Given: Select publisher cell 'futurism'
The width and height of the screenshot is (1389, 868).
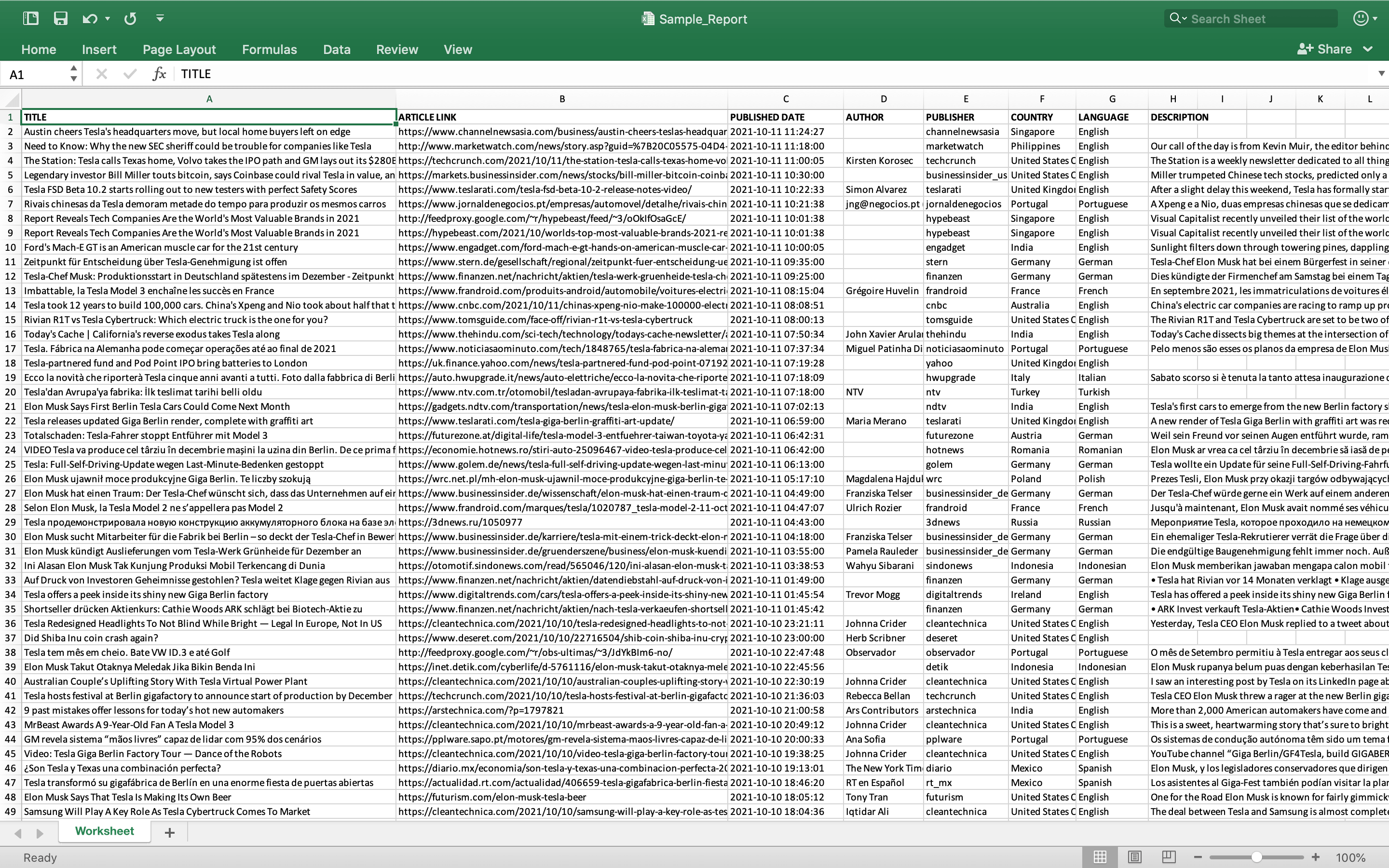Looking at the screenshot, I should pyautogui.click(x=966, y=798).
